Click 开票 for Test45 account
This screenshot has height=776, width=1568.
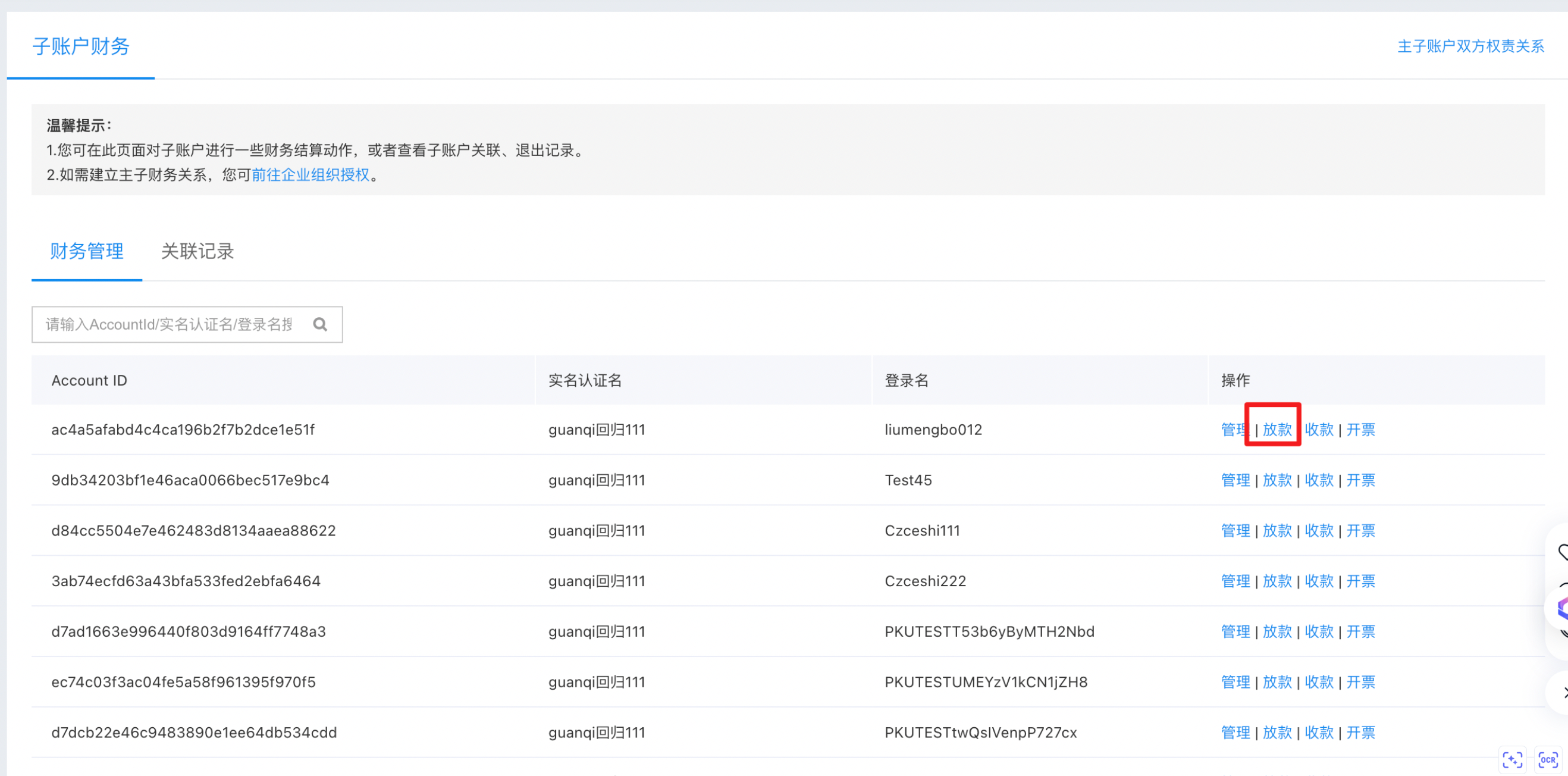[x=1360, y=481]
